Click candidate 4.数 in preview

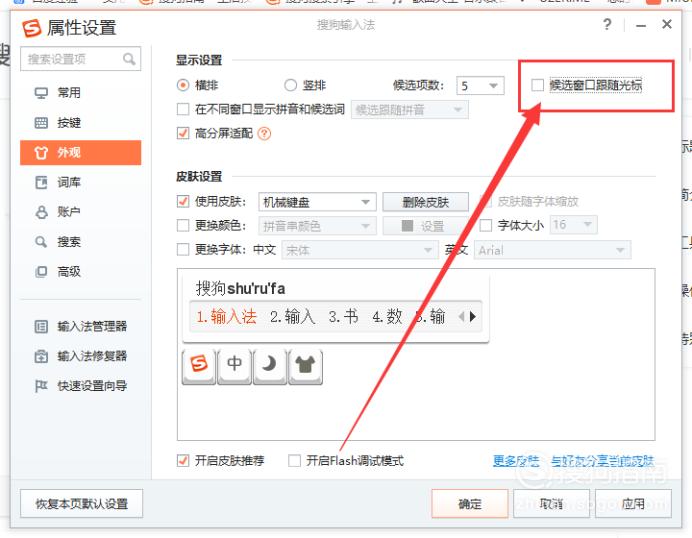point(387,316)
